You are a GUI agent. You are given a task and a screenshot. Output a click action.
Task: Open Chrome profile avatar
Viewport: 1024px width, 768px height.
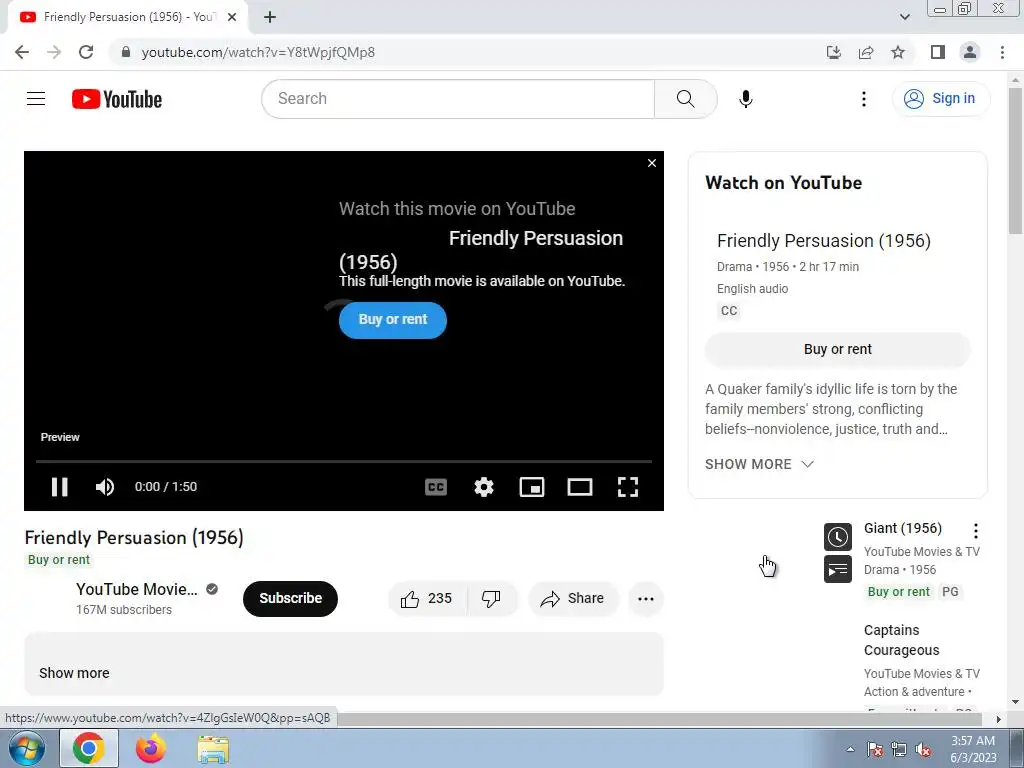[970, 52]
